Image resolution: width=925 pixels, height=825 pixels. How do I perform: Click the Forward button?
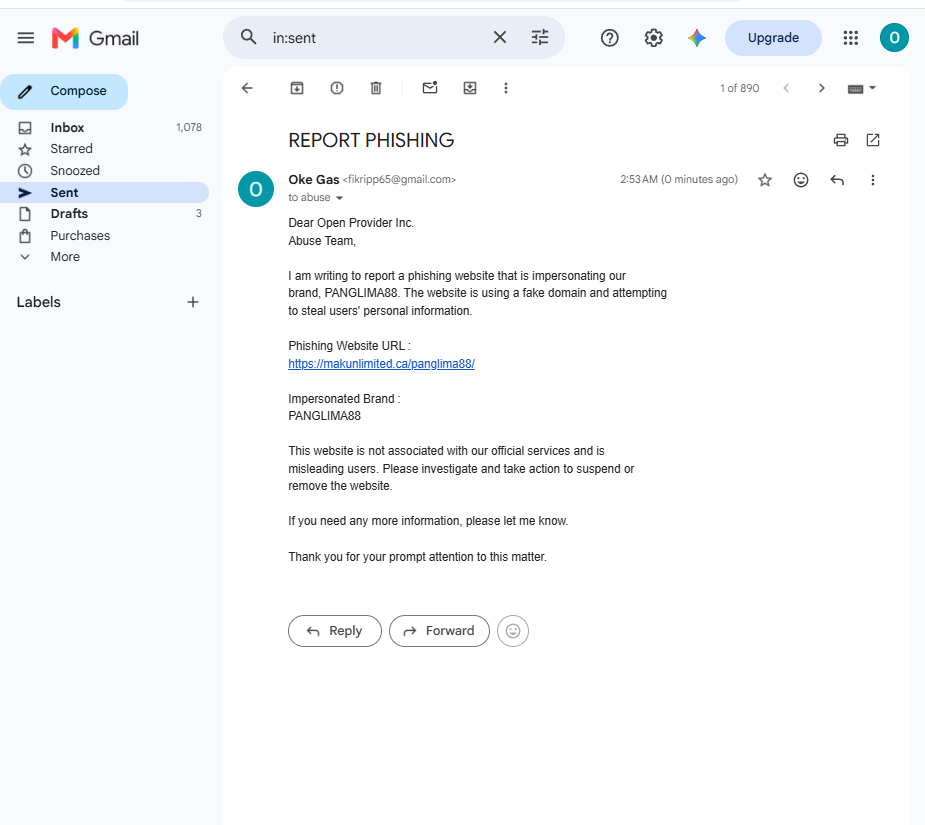[439, 631]
